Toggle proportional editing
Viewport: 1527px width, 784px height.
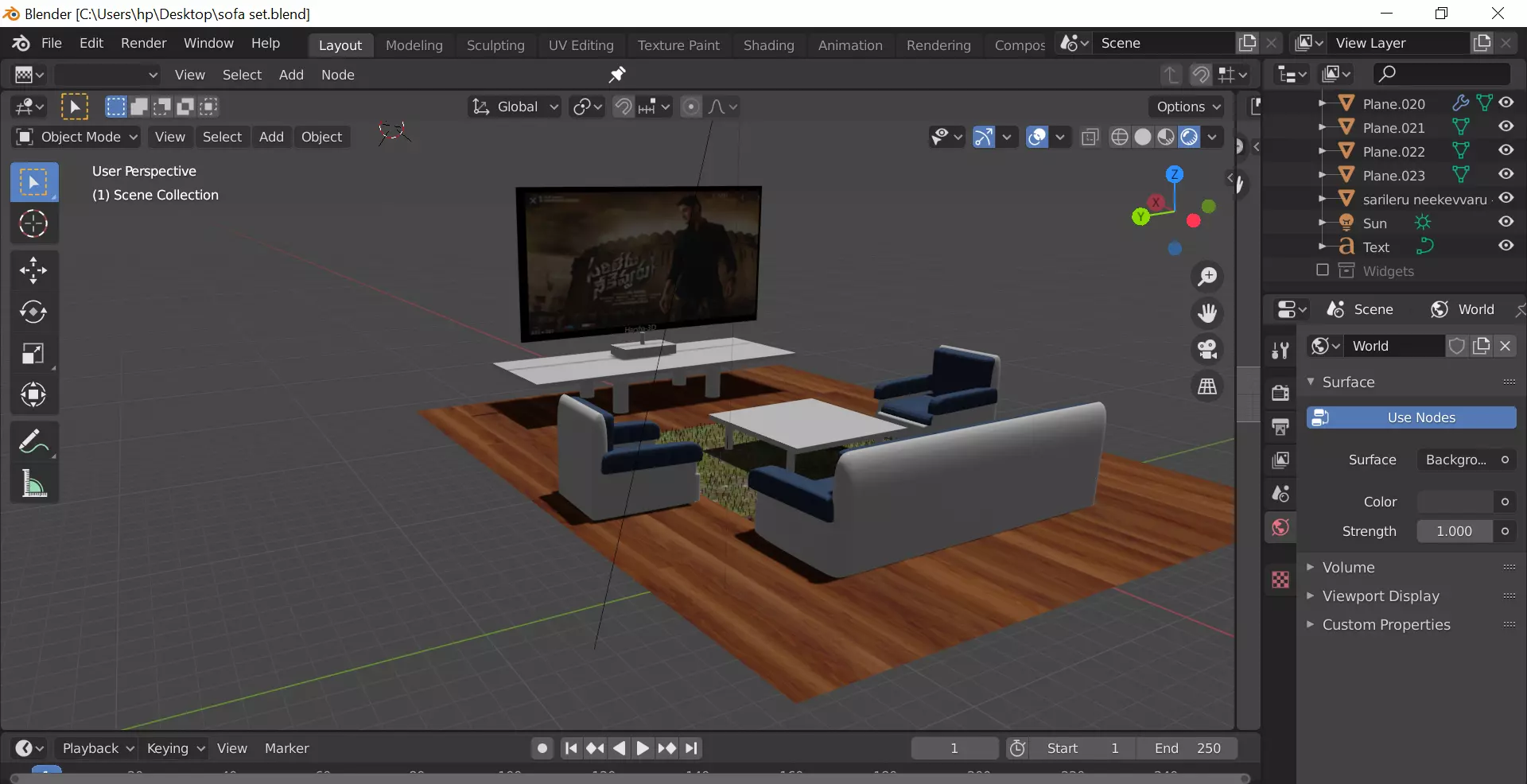[691, 107]
